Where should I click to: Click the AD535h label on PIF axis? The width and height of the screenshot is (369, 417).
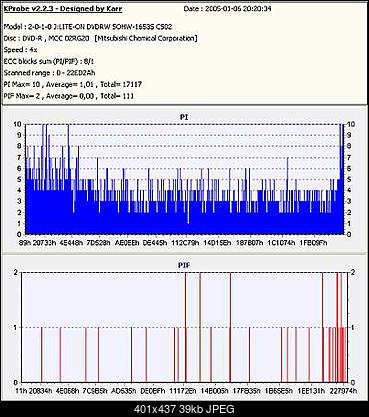tap(124, 391)
